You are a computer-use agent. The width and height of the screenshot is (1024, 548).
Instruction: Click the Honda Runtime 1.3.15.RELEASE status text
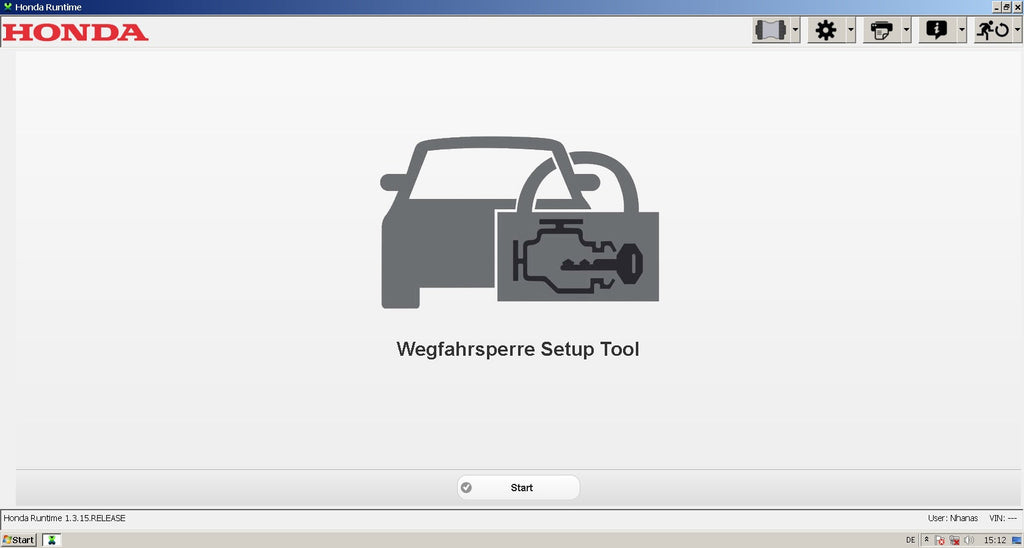coord(65,518)
